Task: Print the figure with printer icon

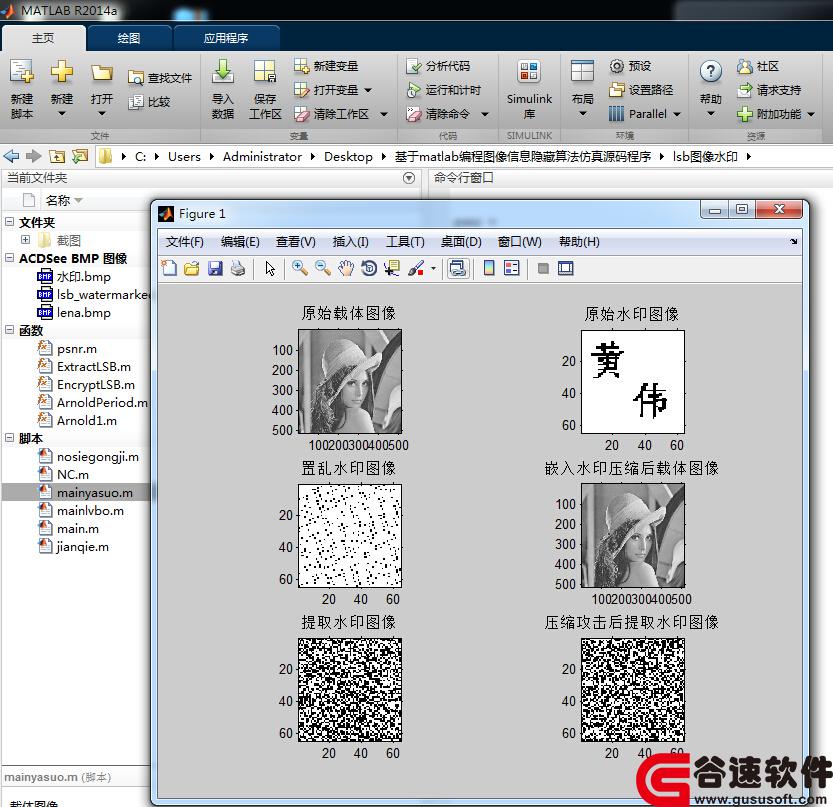Action: pyautogui.click(x=238, y=268)
